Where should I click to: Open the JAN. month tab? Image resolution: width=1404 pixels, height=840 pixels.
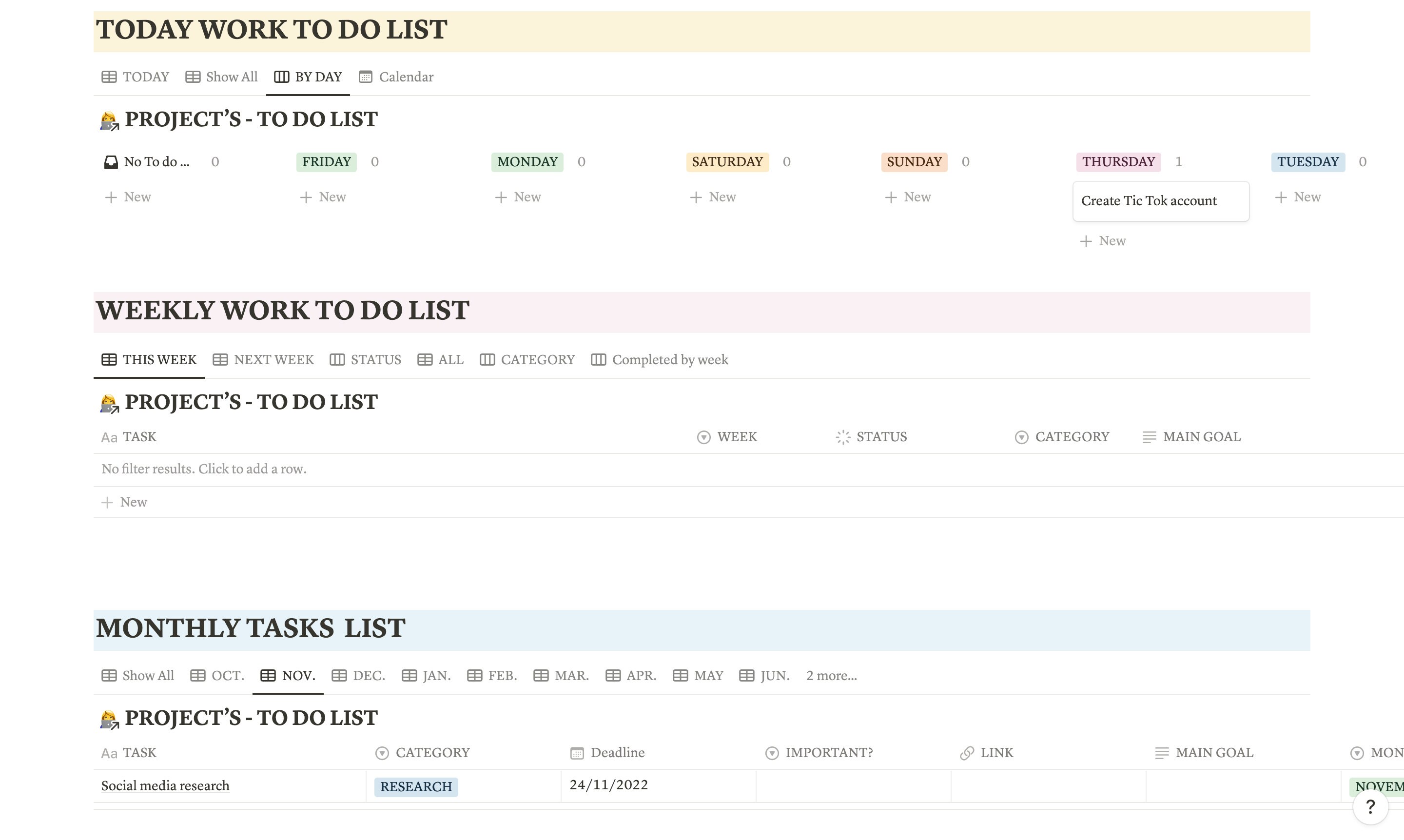(426, 676)
